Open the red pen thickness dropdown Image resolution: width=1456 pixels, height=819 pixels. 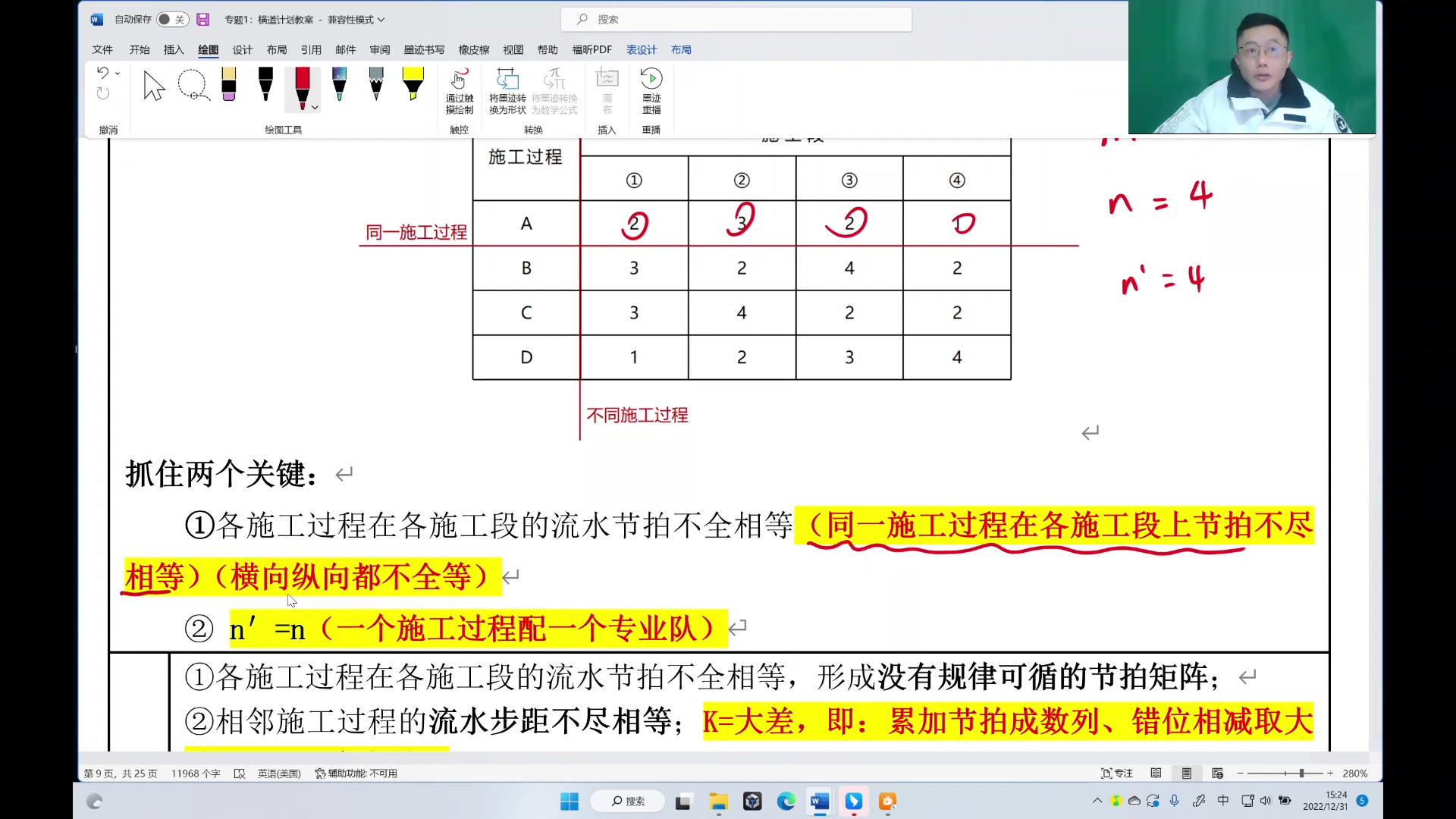[315, 108]
